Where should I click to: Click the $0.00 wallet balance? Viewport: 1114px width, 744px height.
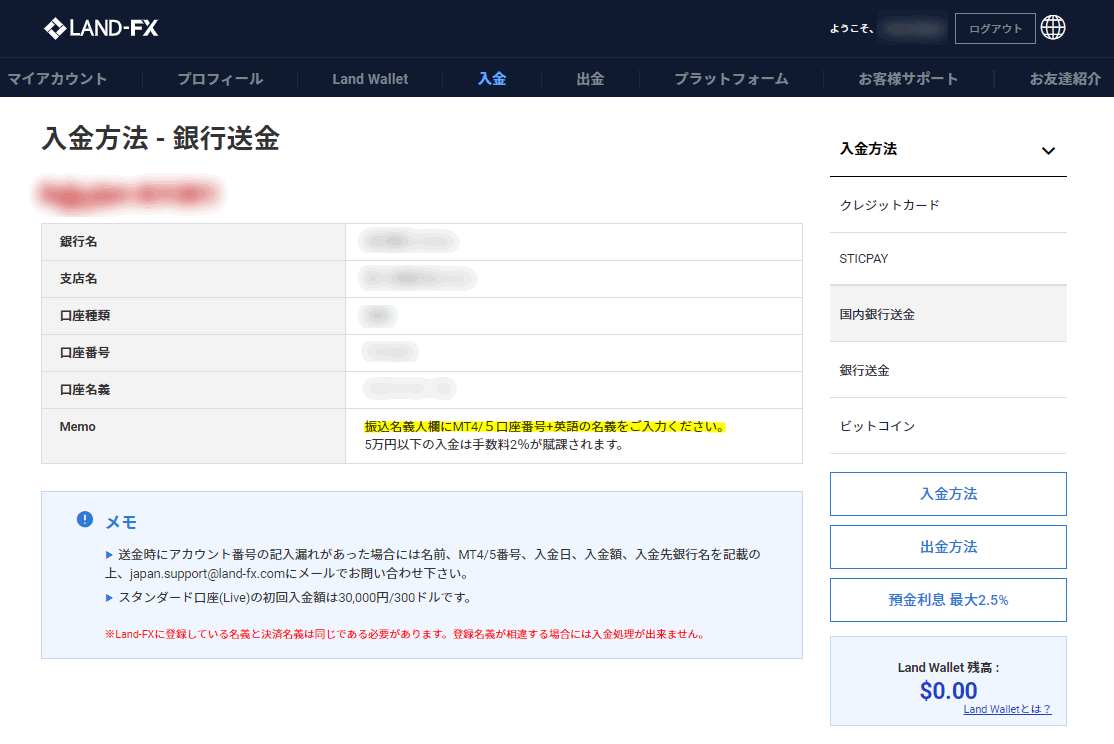pyautogui.click(x=948, y=690)
